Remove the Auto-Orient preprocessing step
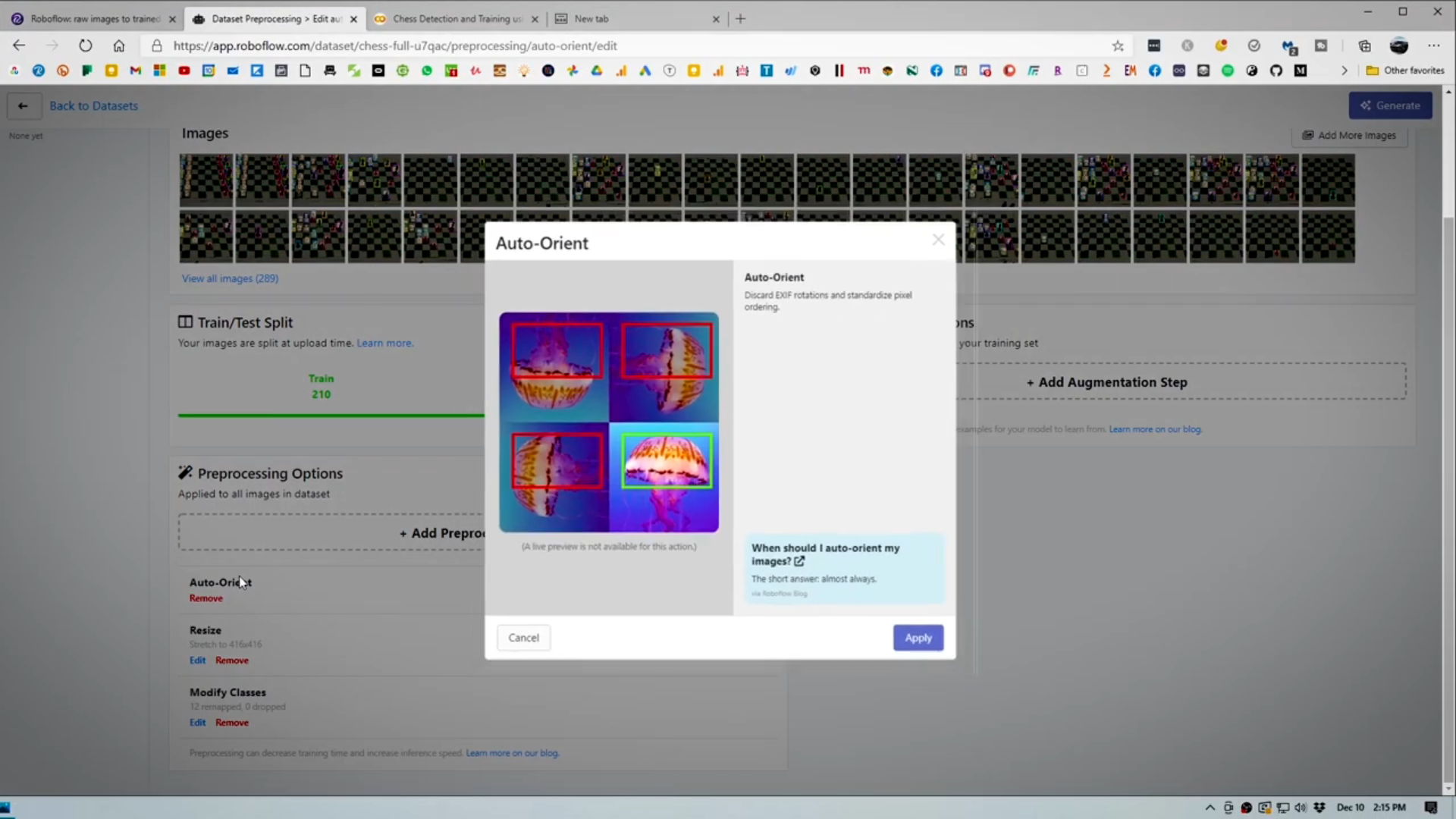Image resolution: width=1456 pixels, height=819 pixels. [206, 598]
